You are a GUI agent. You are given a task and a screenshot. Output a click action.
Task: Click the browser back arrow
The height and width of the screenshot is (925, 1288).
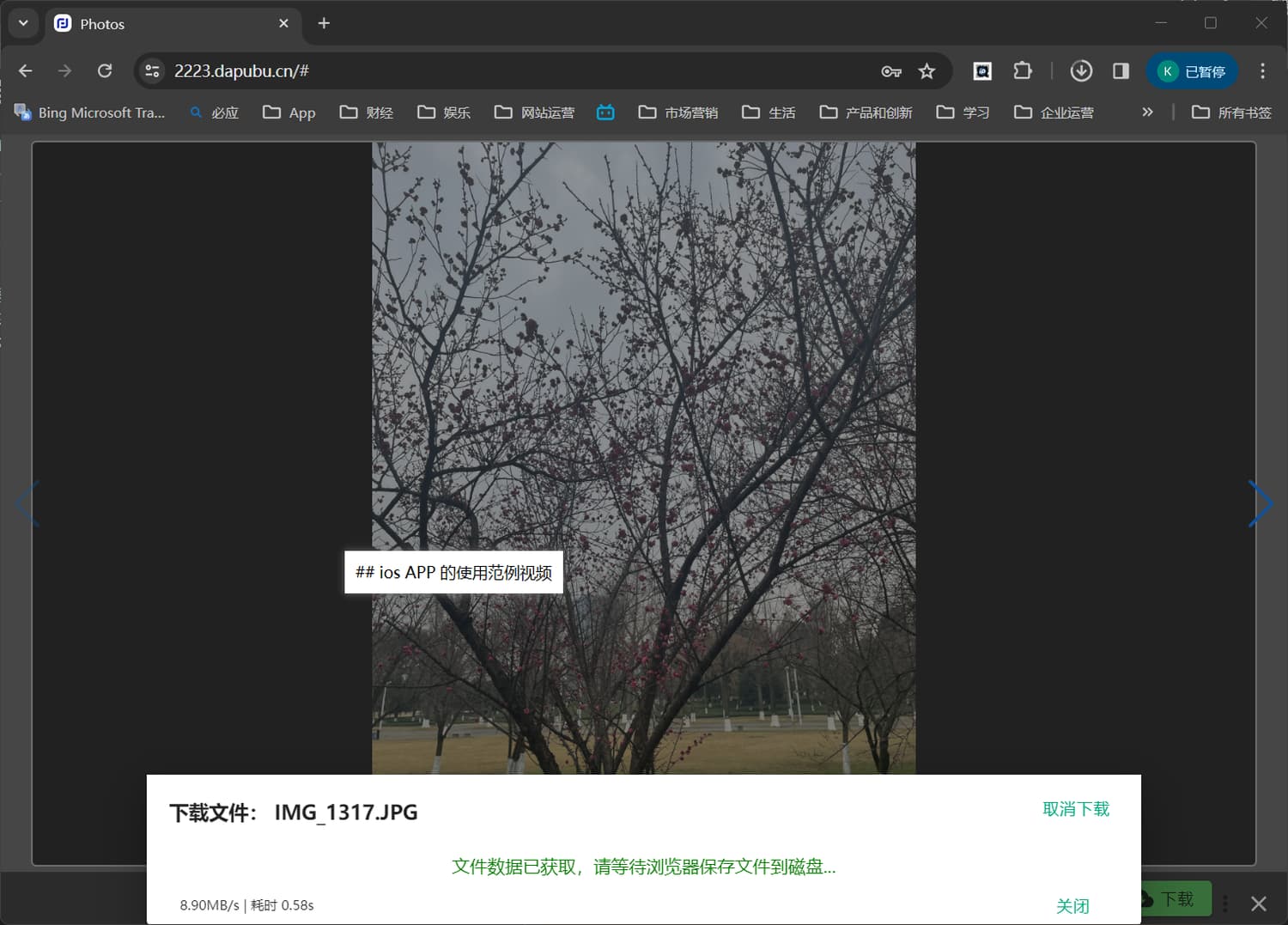tap(26, 71)
